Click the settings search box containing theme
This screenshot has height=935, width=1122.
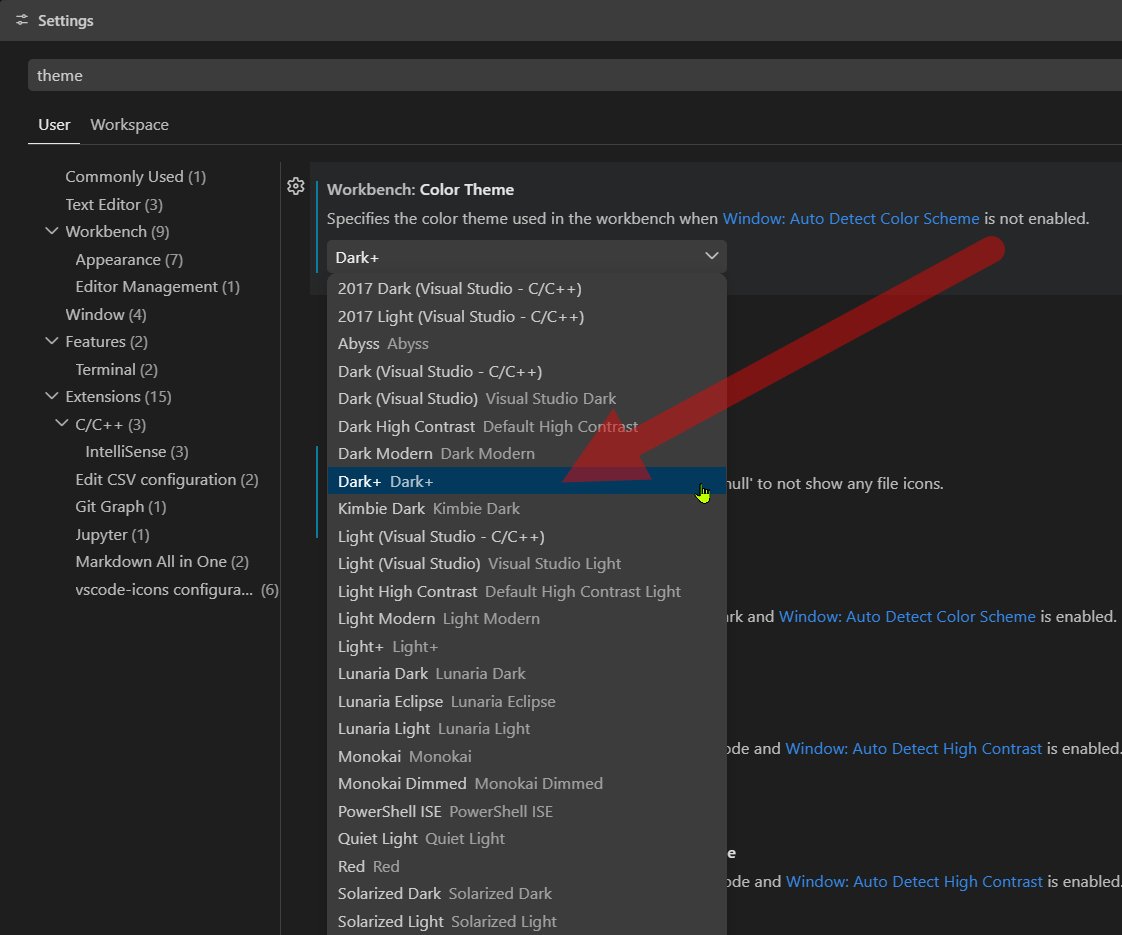click(x=575, y=75)
